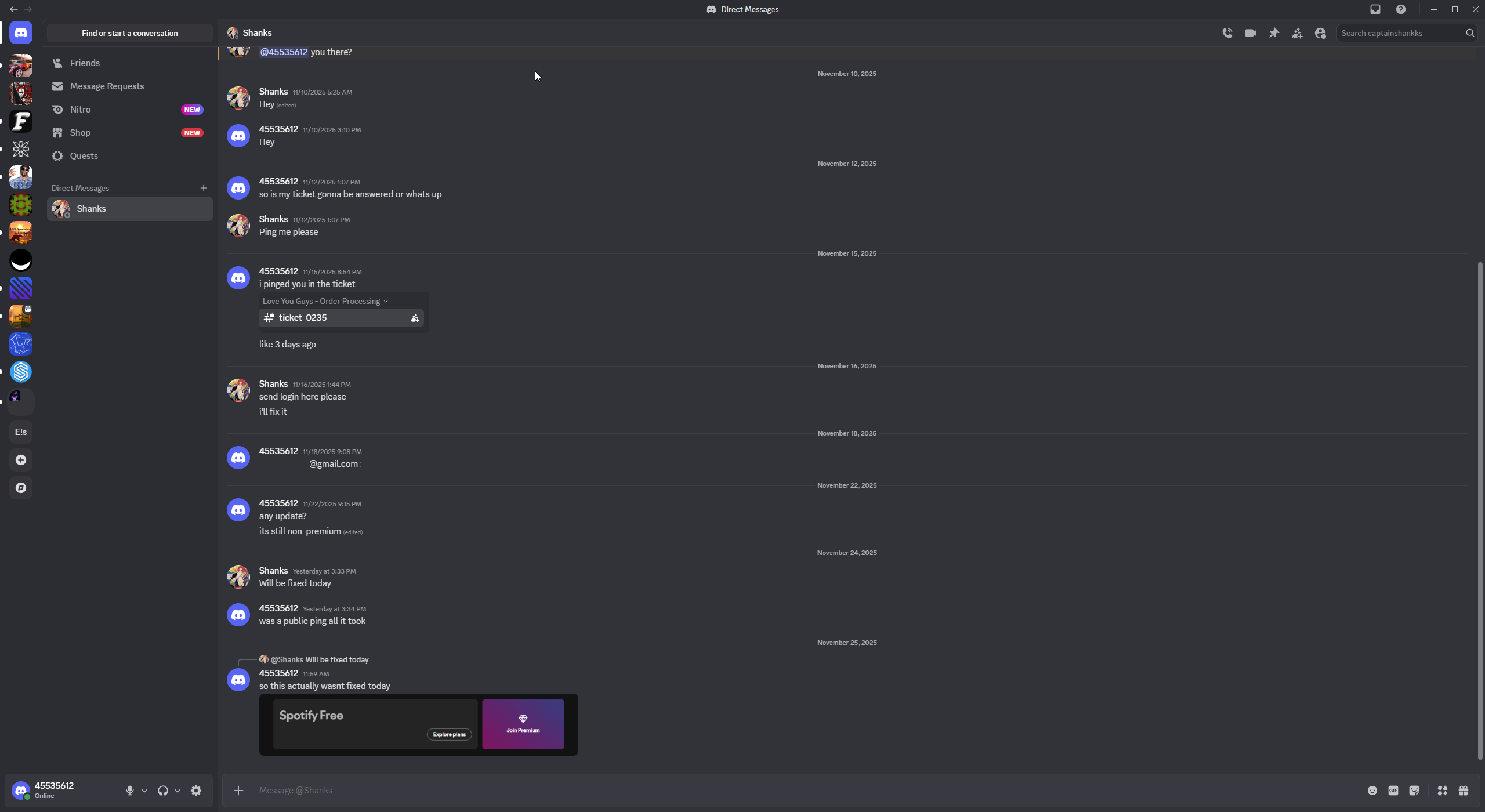Start a voice call with Shanks
Screen dimensions: 1485x812
[x=1227, y=33]
